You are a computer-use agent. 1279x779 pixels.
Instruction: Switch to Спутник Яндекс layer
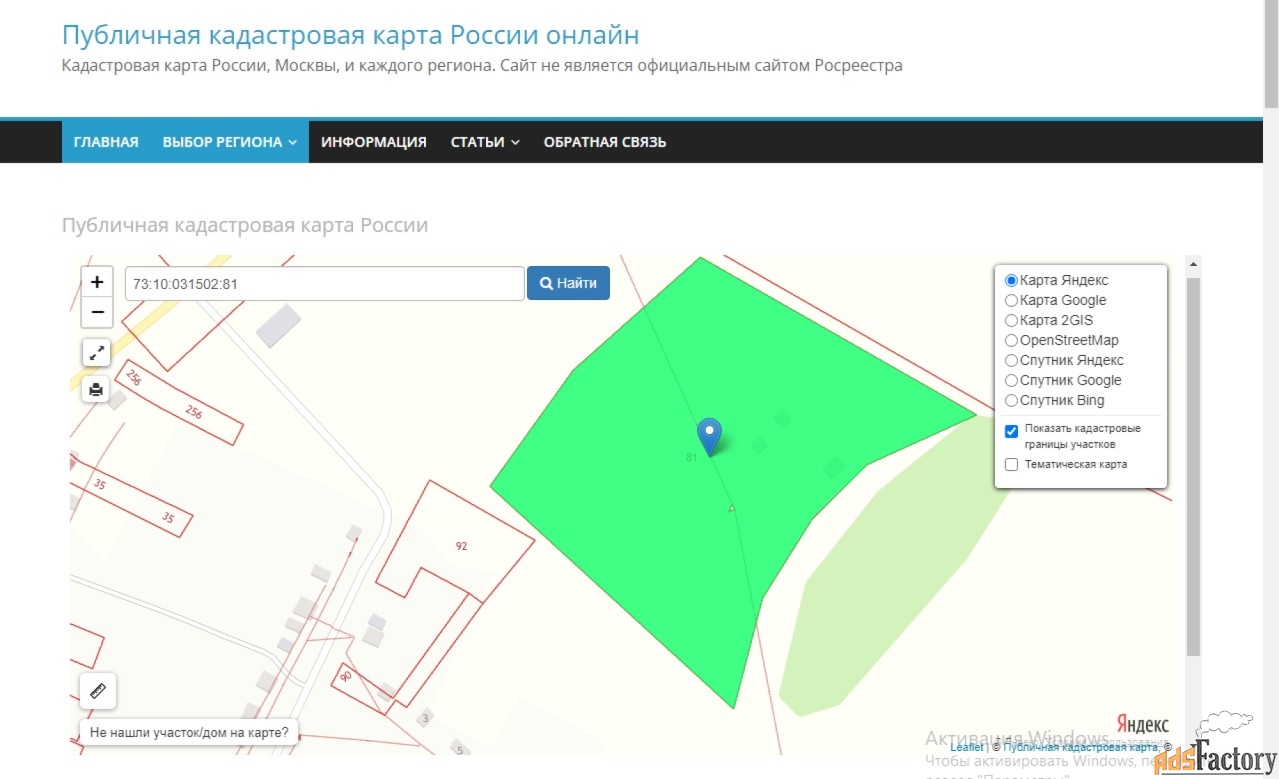tap(1011, 360)
